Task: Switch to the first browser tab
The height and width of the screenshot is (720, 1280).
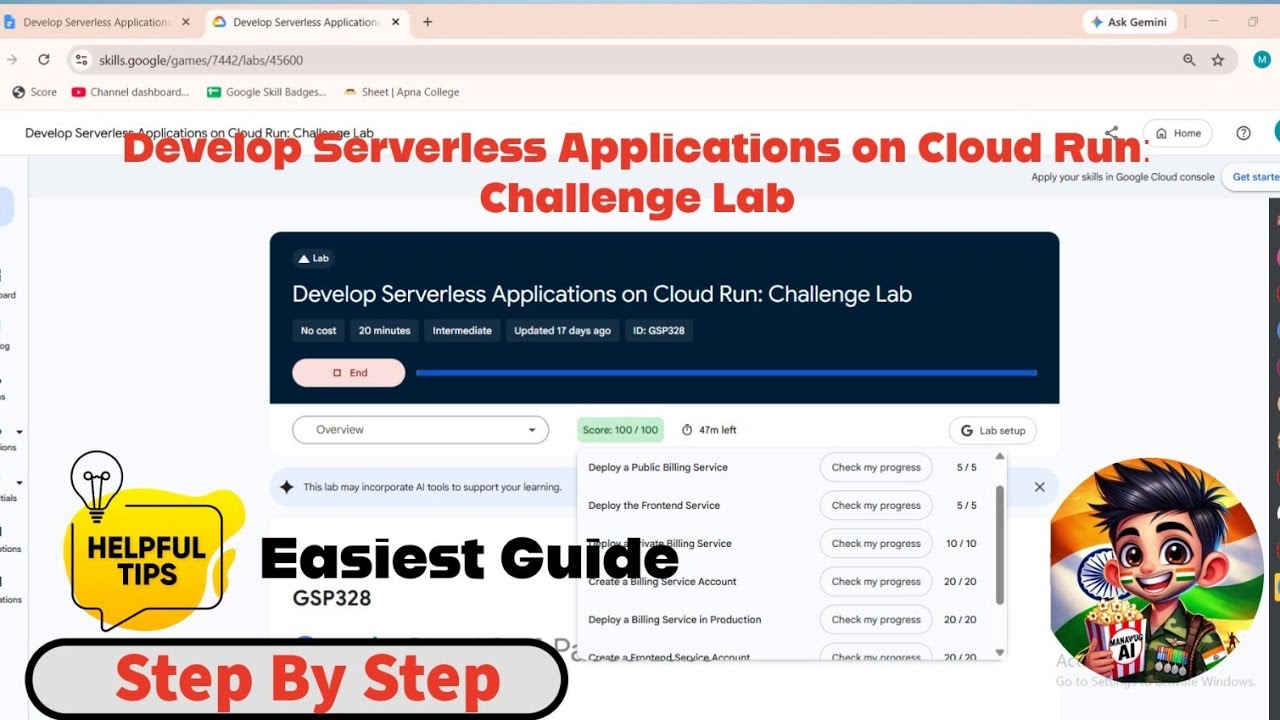Action: tap(98, 22)
